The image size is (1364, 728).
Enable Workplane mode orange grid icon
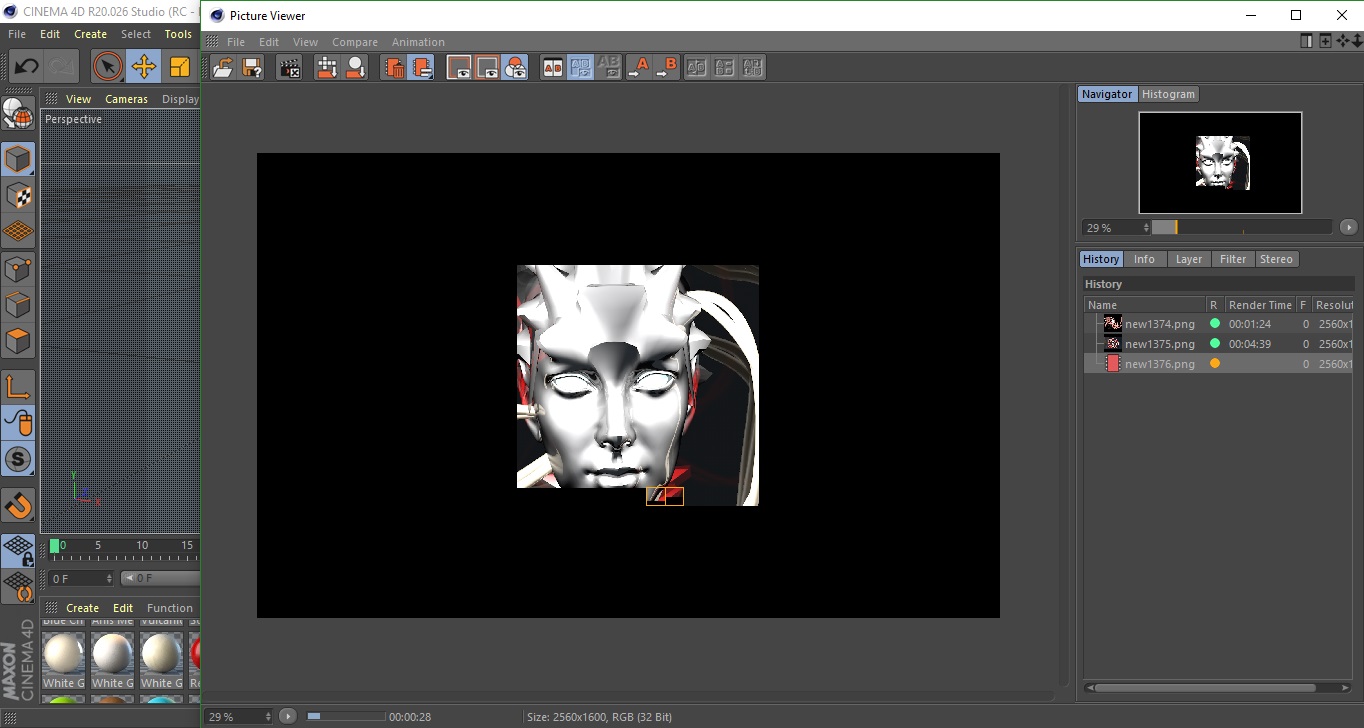tap(17, 232)
